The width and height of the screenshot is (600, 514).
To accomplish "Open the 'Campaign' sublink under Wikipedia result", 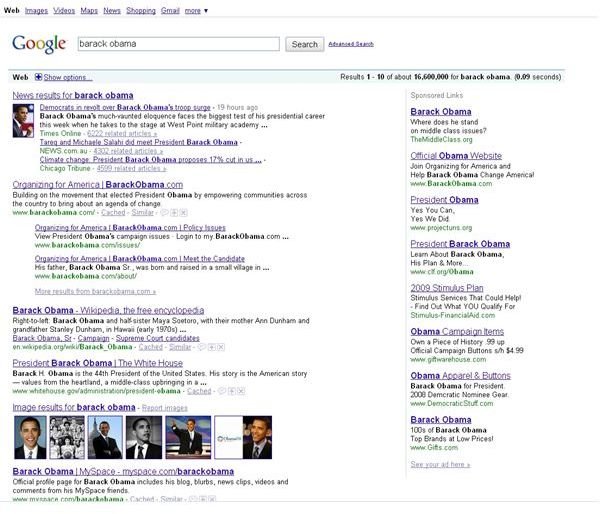I will pos(93,338).
